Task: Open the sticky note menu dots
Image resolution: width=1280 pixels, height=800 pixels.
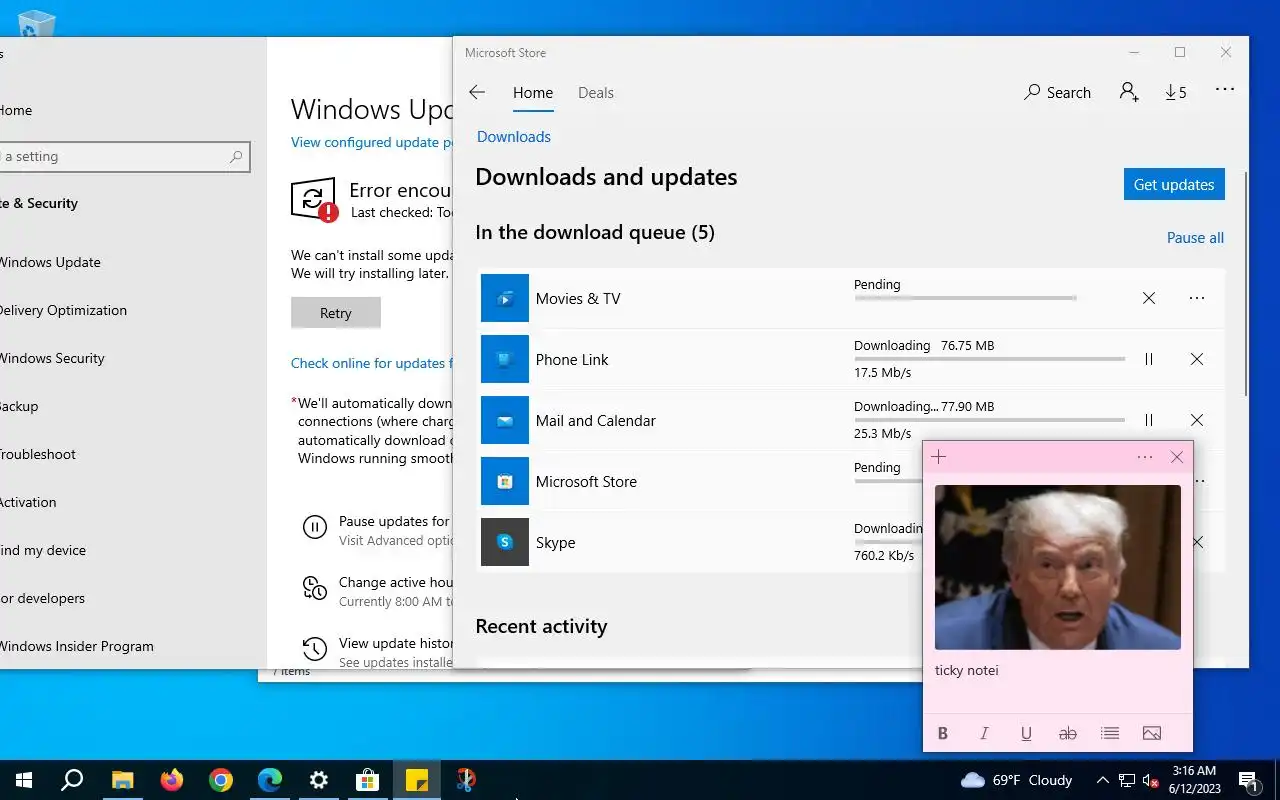Action: point(1145,457)
